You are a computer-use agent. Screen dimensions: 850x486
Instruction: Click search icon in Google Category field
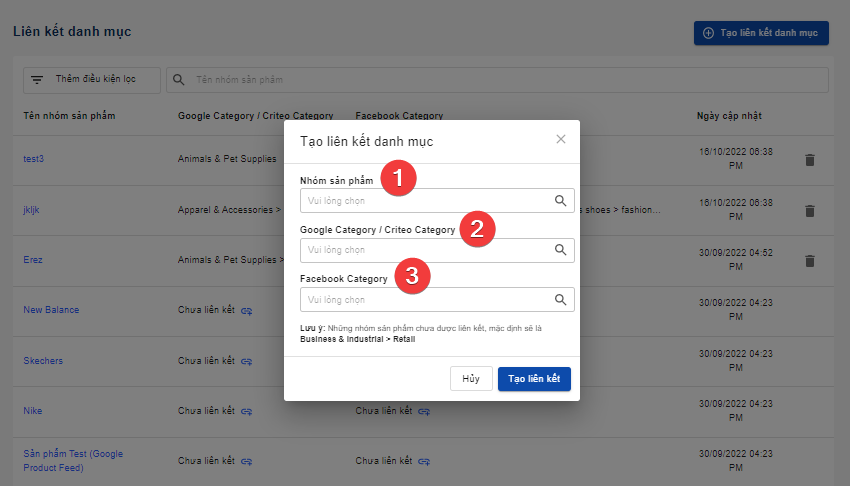tap(561, 250)
